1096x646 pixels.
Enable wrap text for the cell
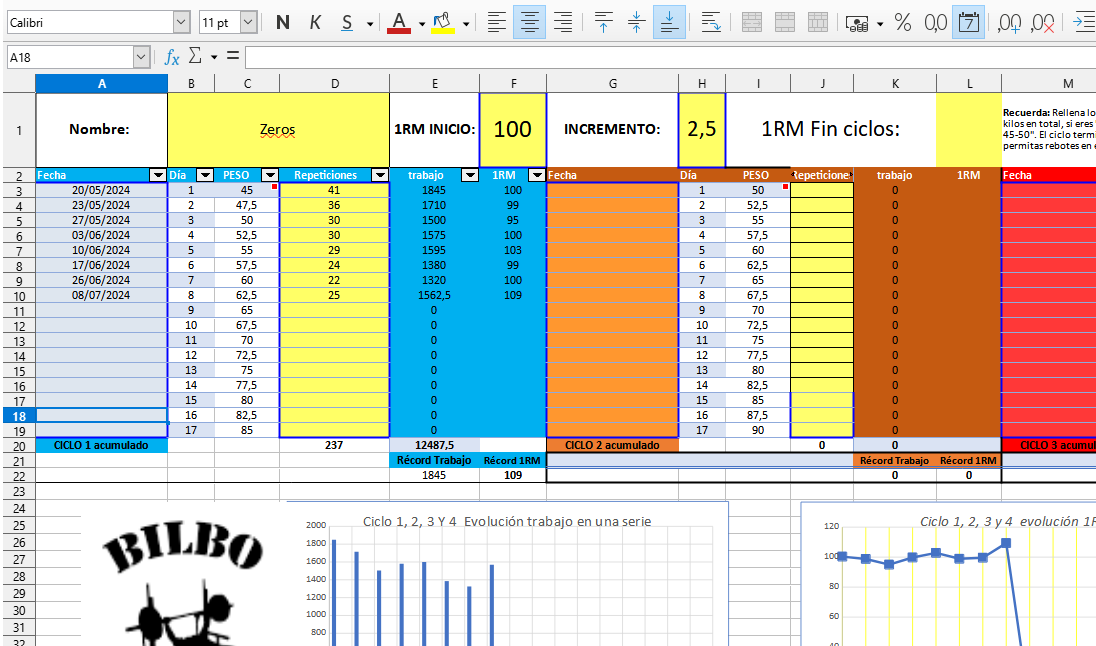tap(711, 22)
